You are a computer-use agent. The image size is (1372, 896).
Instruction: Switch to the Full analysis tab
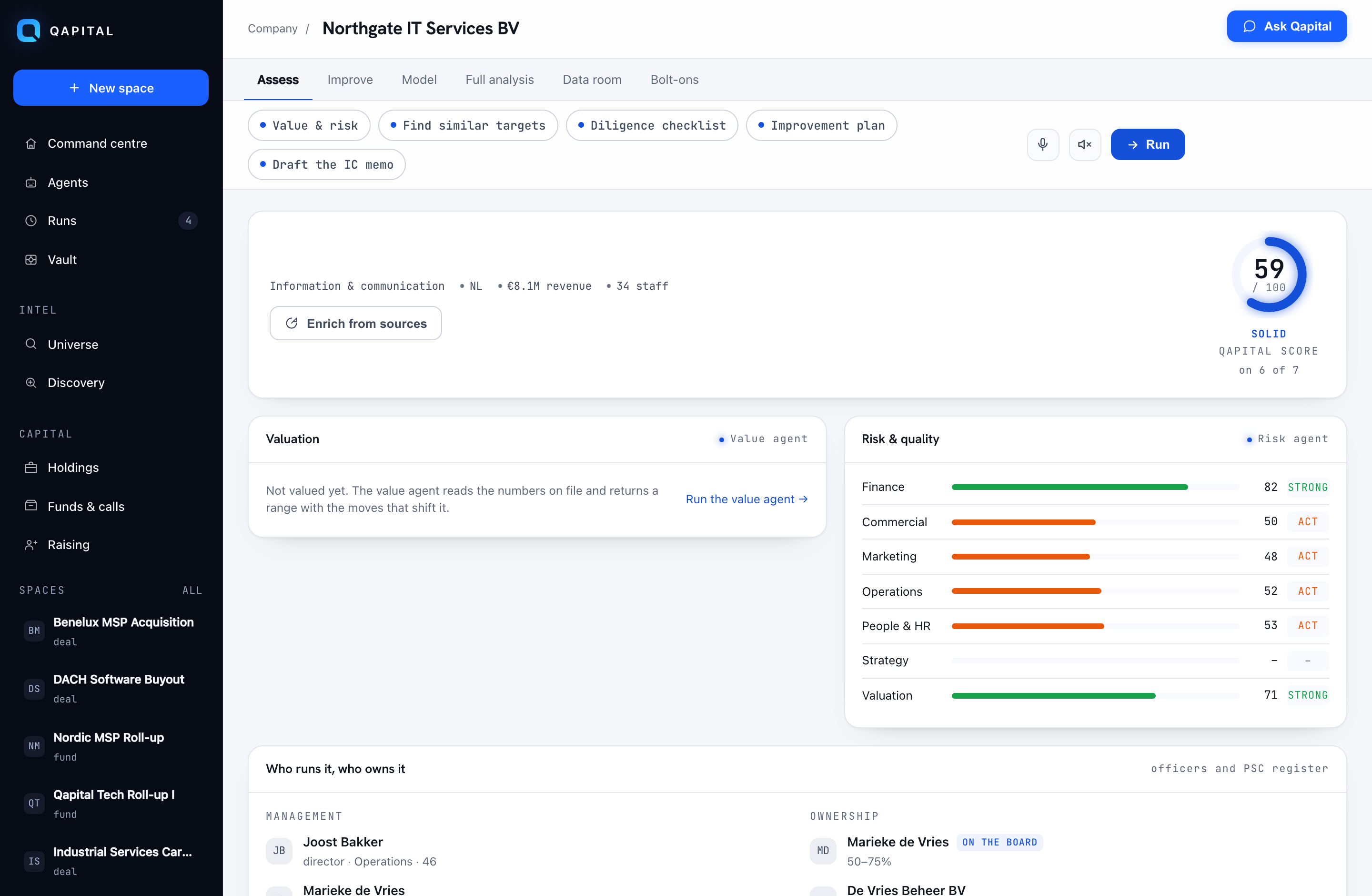pyautogui.click(x=500, y=80)
